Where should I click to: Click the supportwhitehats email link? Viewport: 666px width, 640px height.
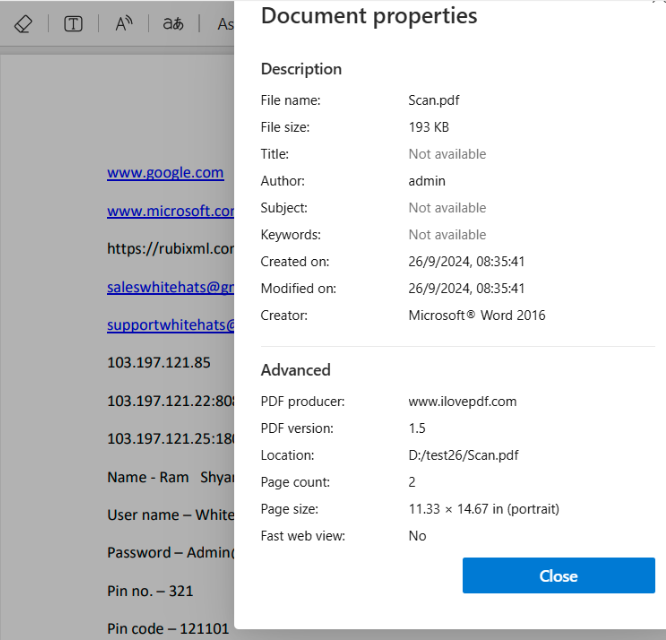[x=171, y=325]
